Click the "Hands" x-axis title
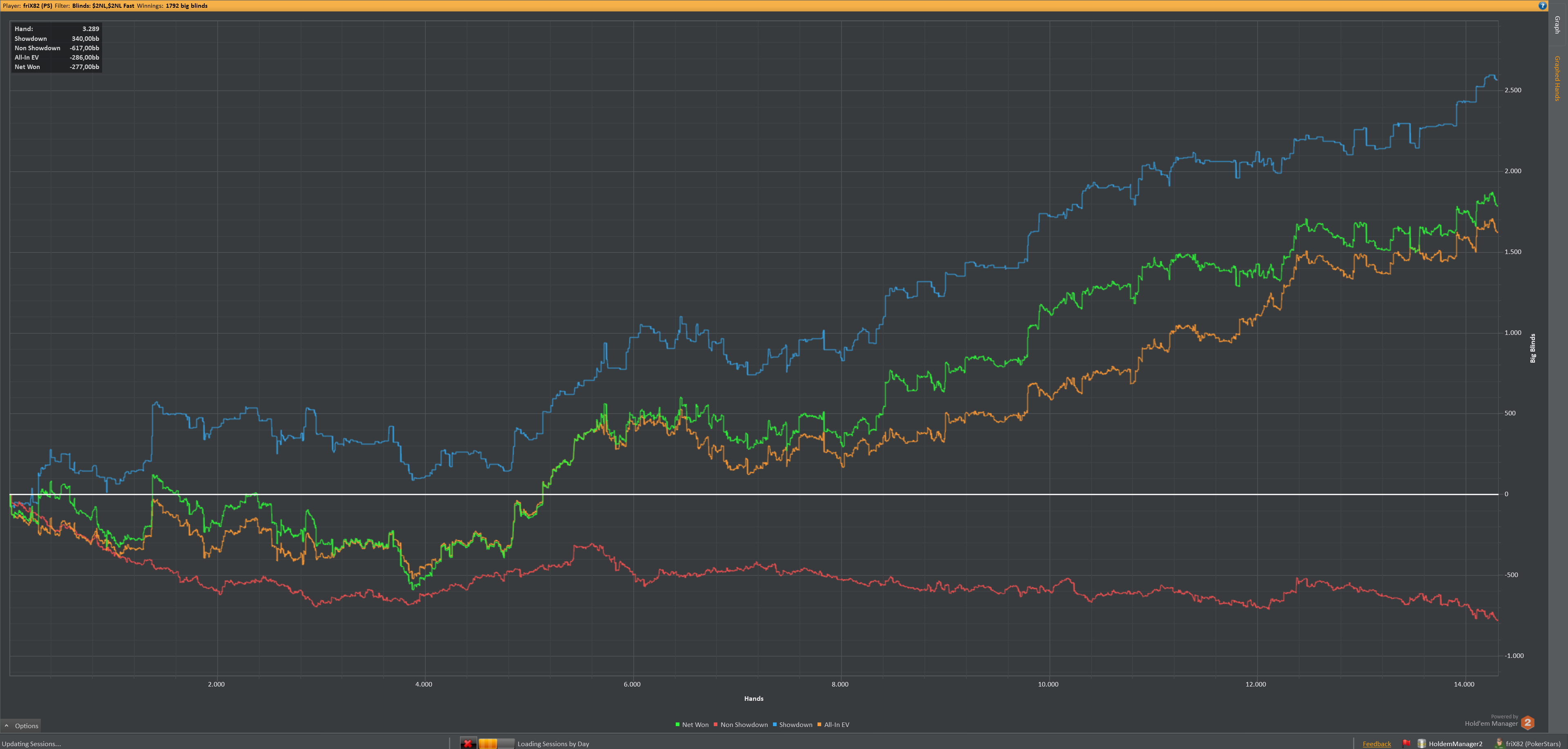 (x=754, y=698)
